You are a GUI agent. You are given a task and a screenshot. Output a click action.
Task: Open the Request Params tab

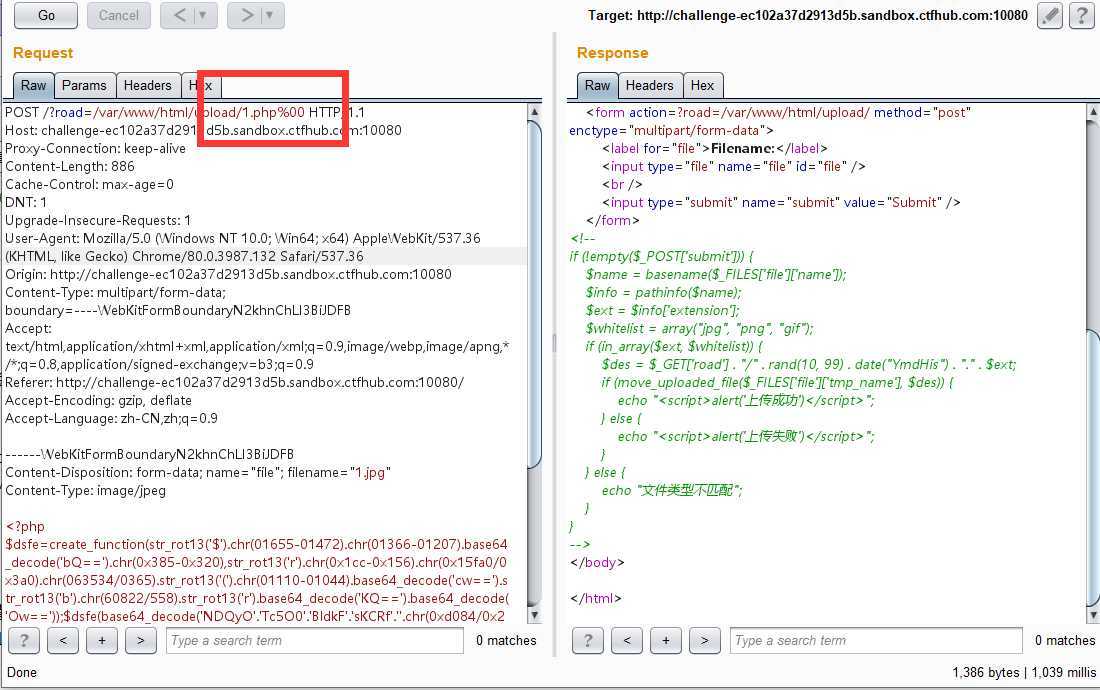pos(84,86)
